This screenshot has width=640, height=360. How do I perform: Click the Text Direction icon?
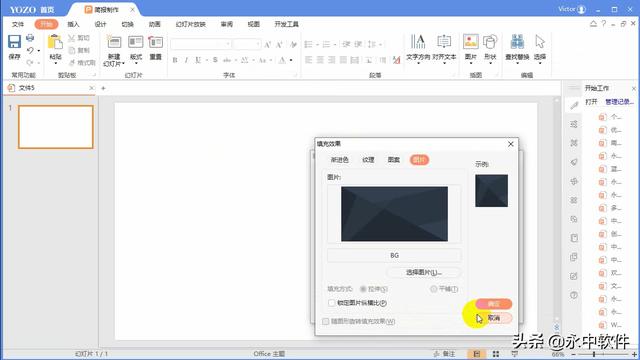(x=418, y=42)
